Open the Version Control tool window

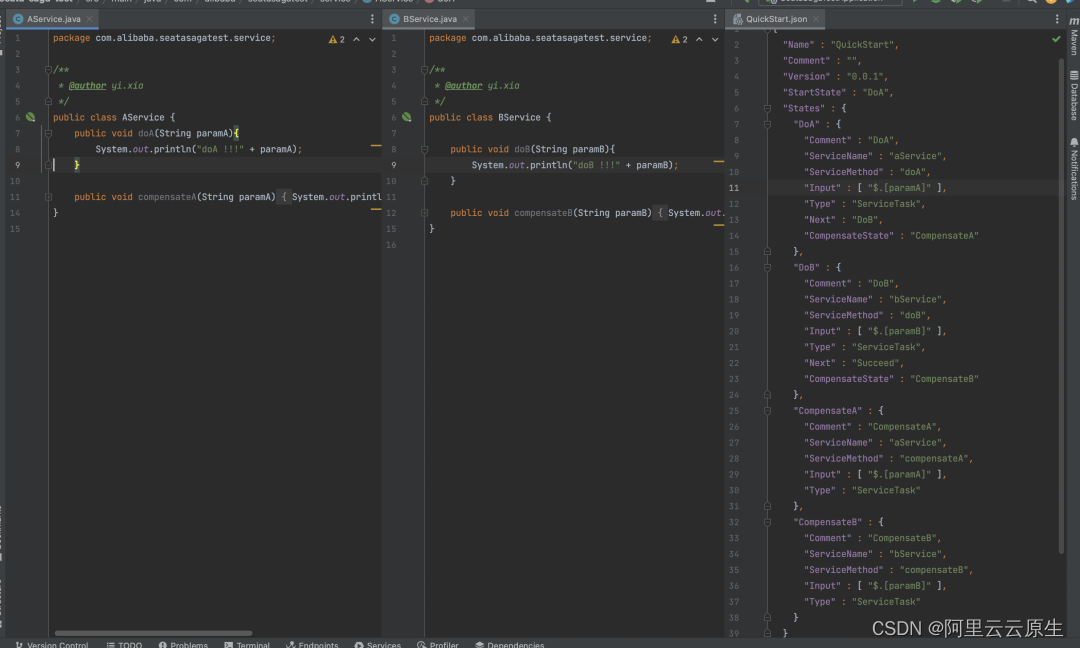tap(52, 645)
